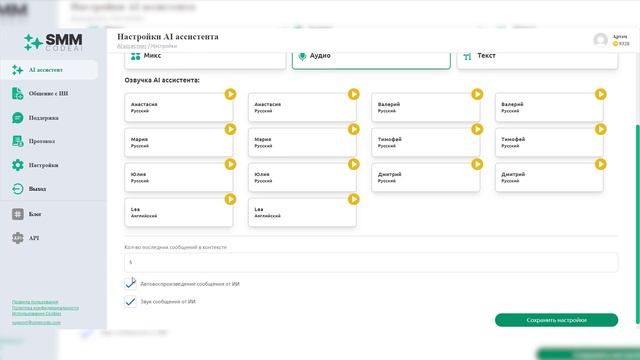Viewport: 640px width, 360px height.
Task: Play the first Тимофей voice sample
Action: click(477, 129)
